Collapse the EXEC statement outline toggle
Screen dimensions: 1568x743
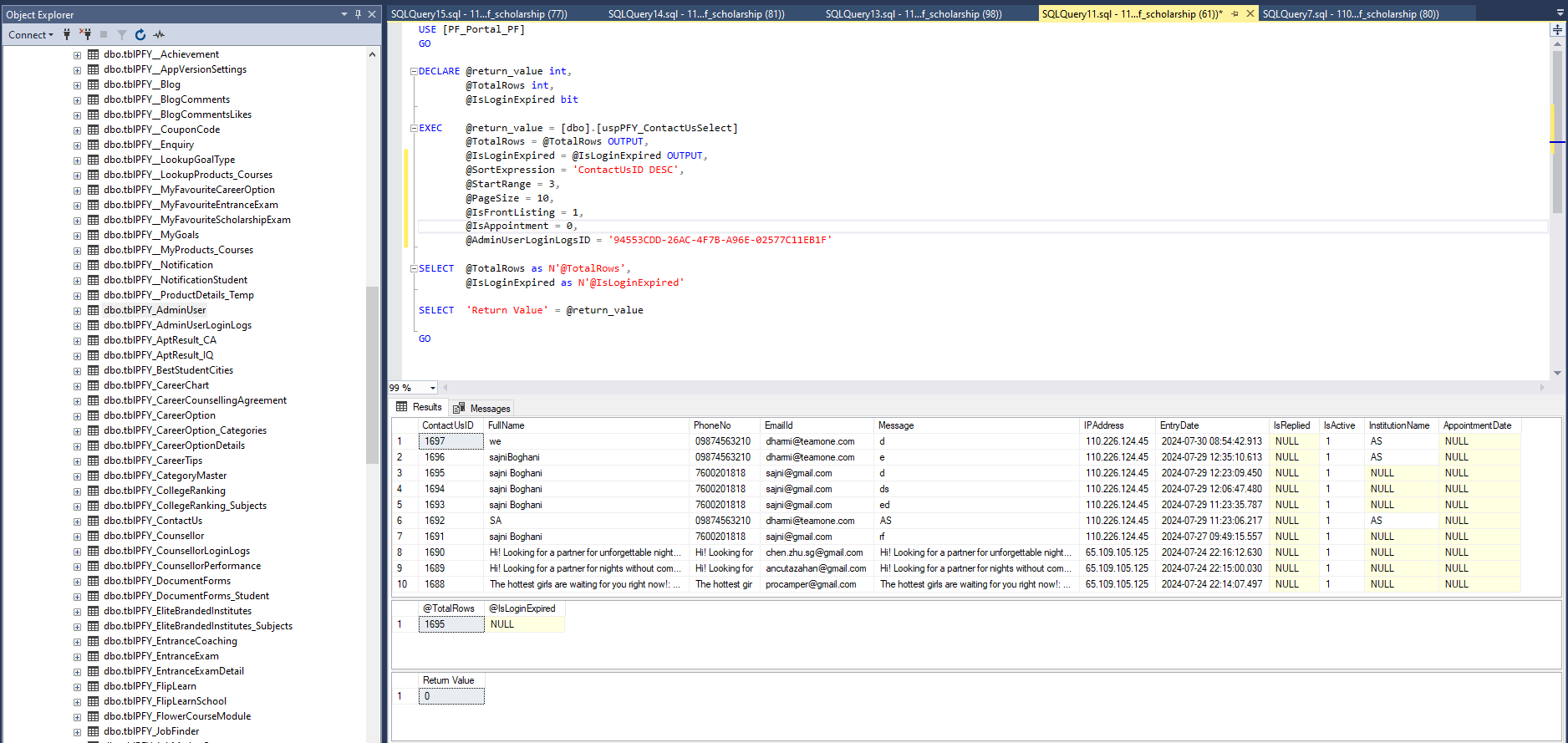tap(414, 128)
